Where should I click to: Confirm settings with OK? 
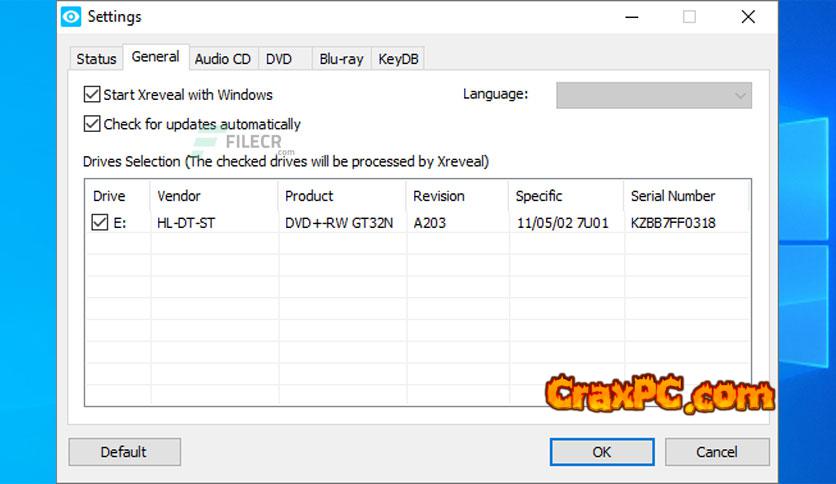pyautogui.click(x=602, y=452)
